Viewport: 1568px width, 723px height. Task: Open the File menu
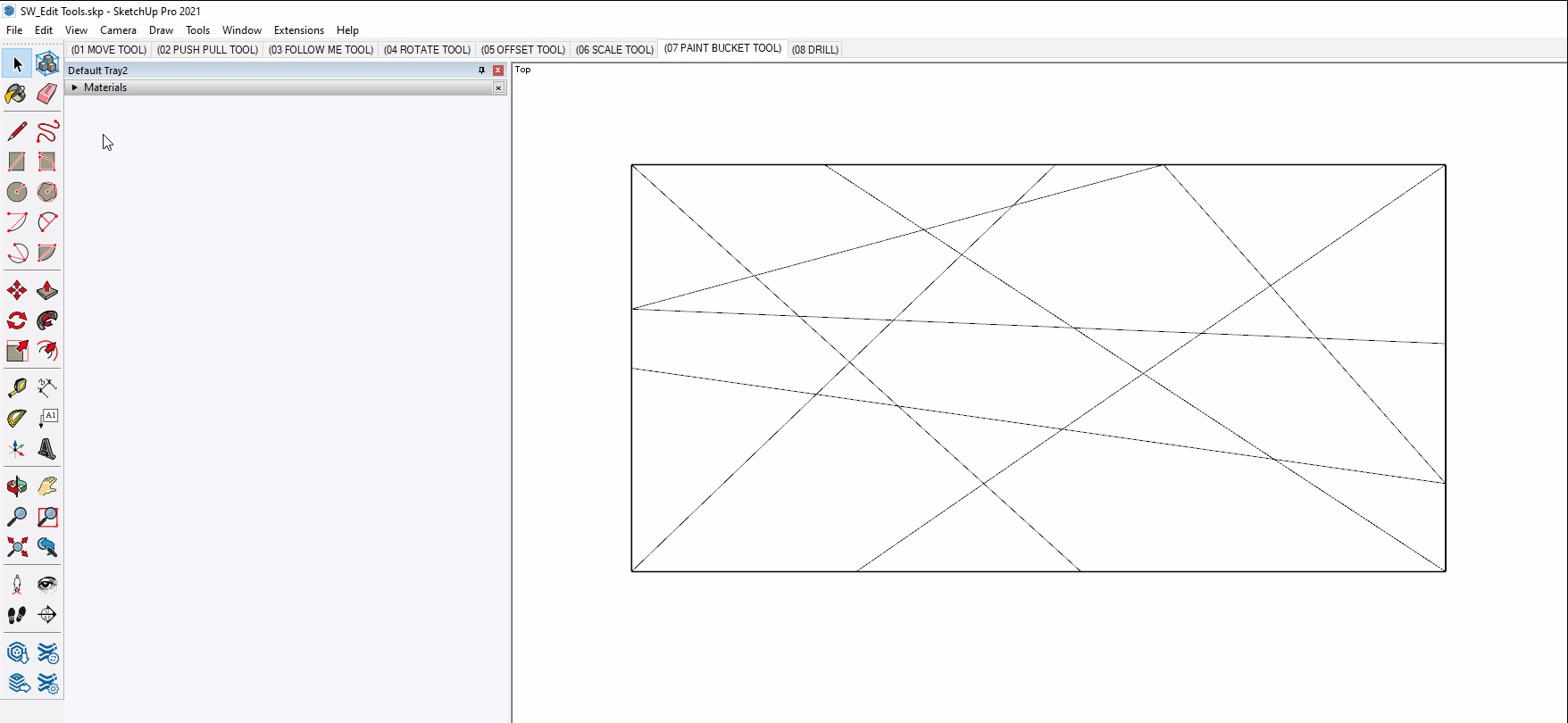[x=14, y=30]
